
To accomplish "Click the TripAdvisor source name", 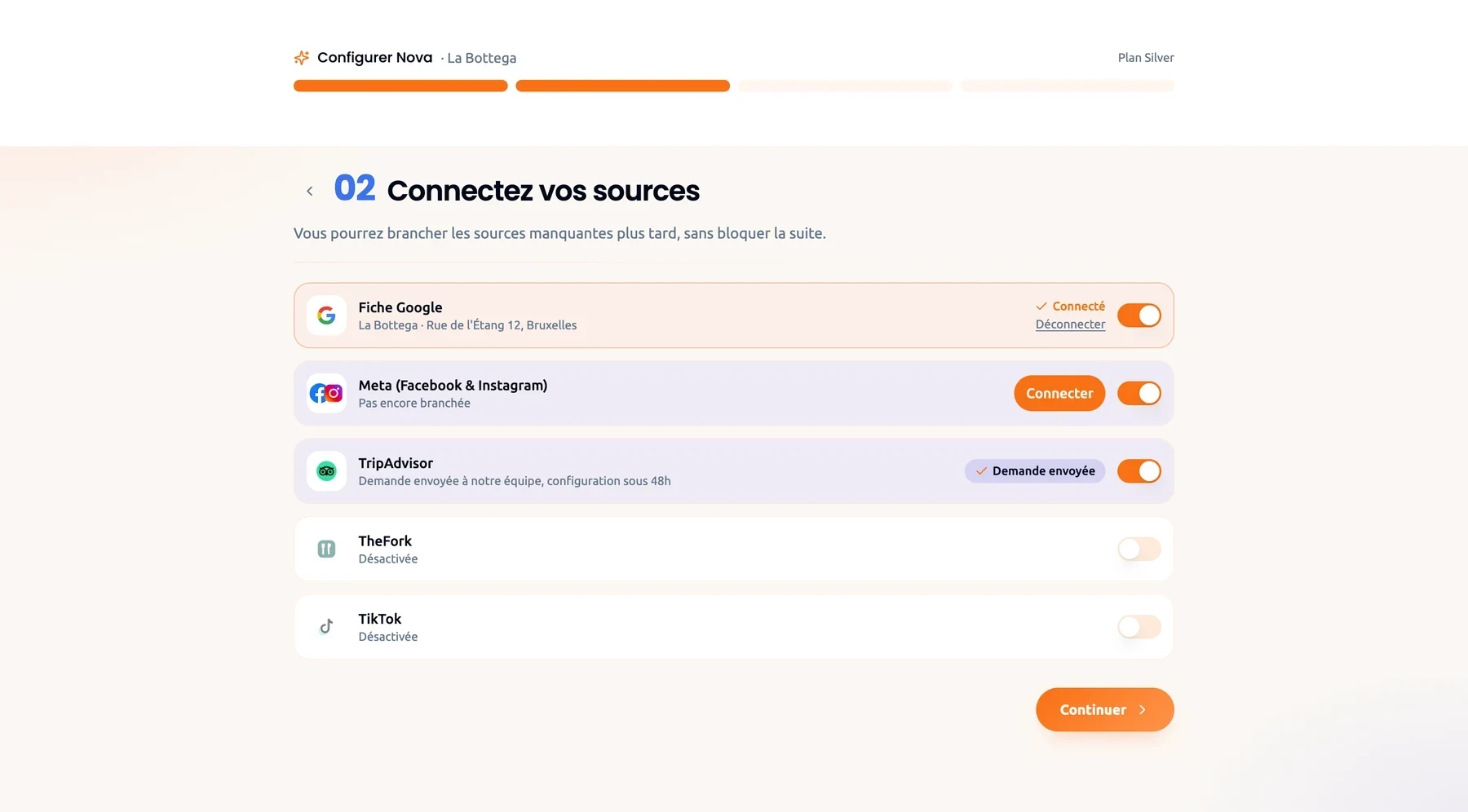I will [396, 463].
